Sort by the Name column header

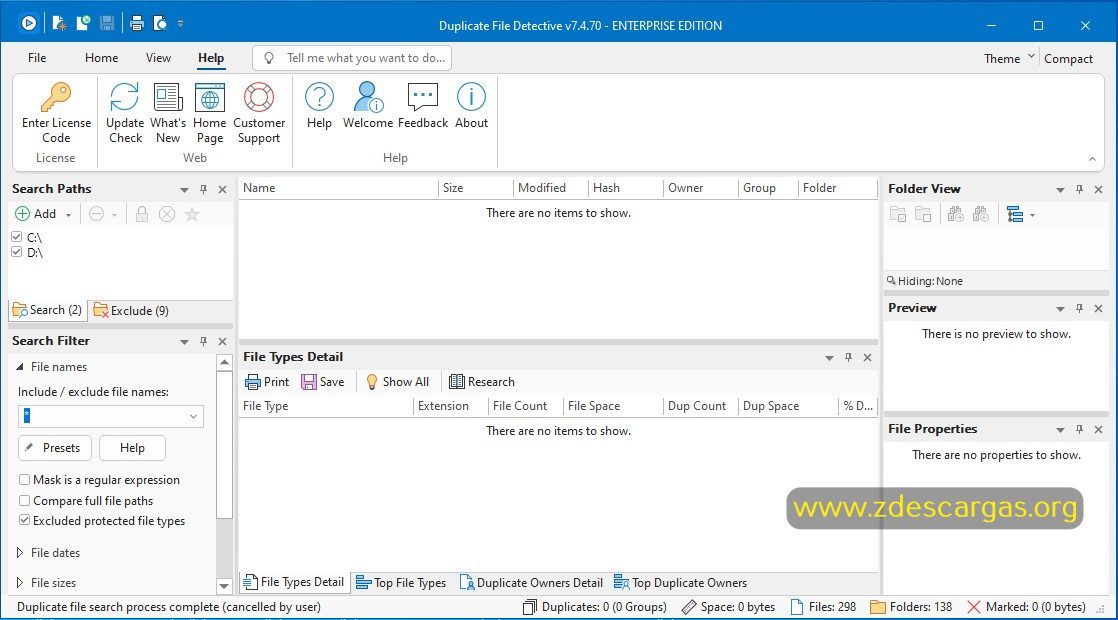[338, 188]
